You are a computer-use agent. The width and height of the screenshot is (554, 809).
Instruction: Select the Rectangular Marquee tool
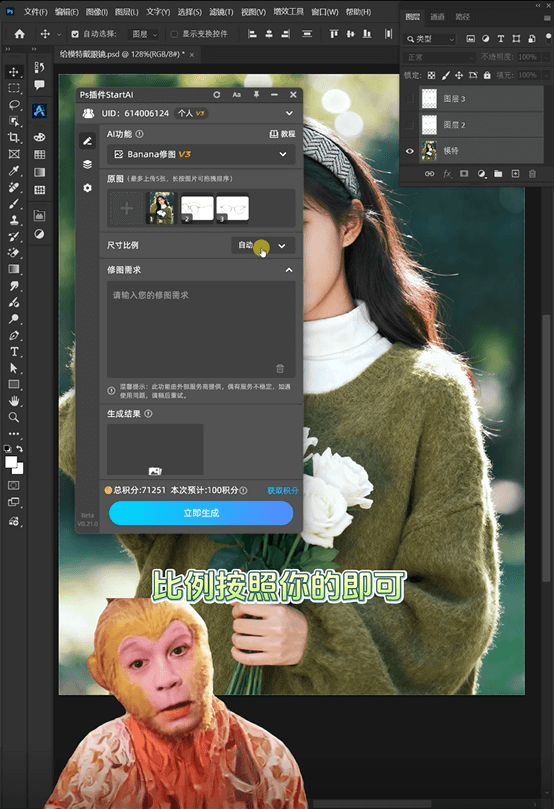coord(14,88)
